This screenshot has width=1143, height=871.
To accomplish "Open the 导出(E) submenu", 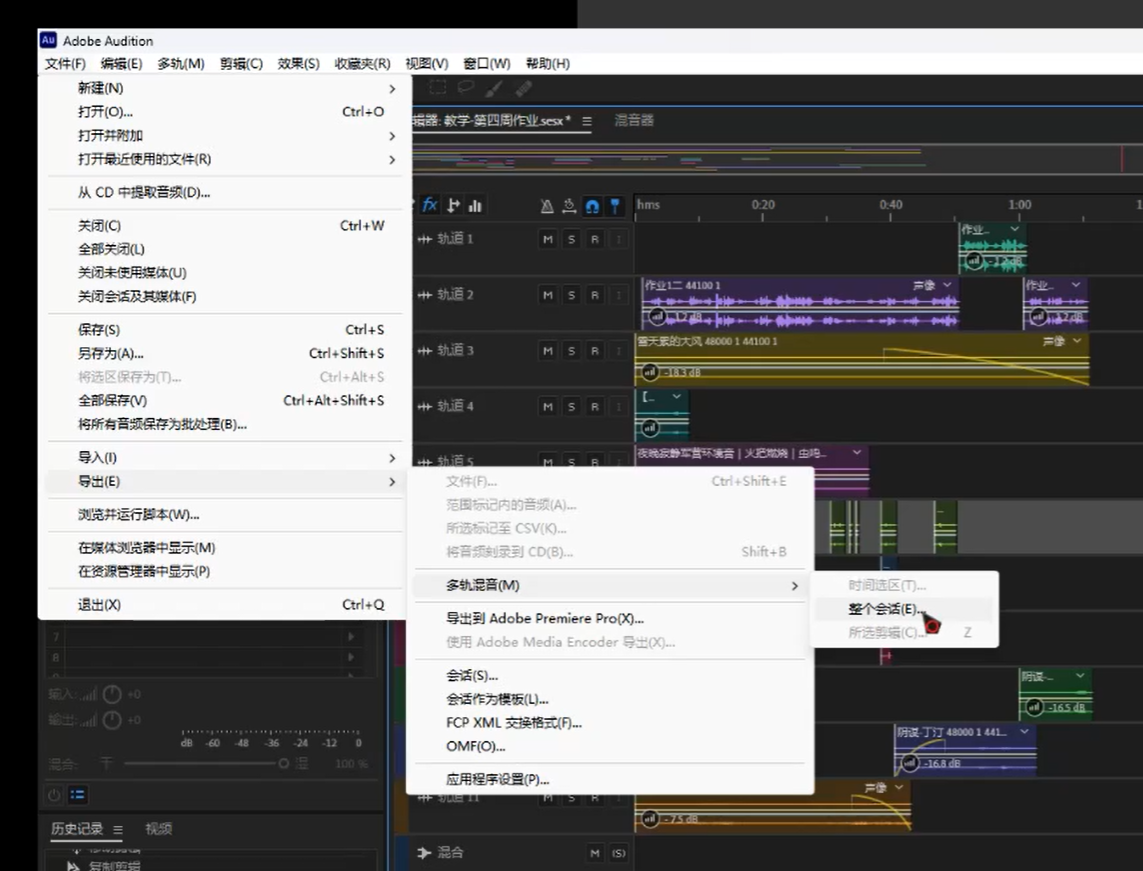I will 225,482.
